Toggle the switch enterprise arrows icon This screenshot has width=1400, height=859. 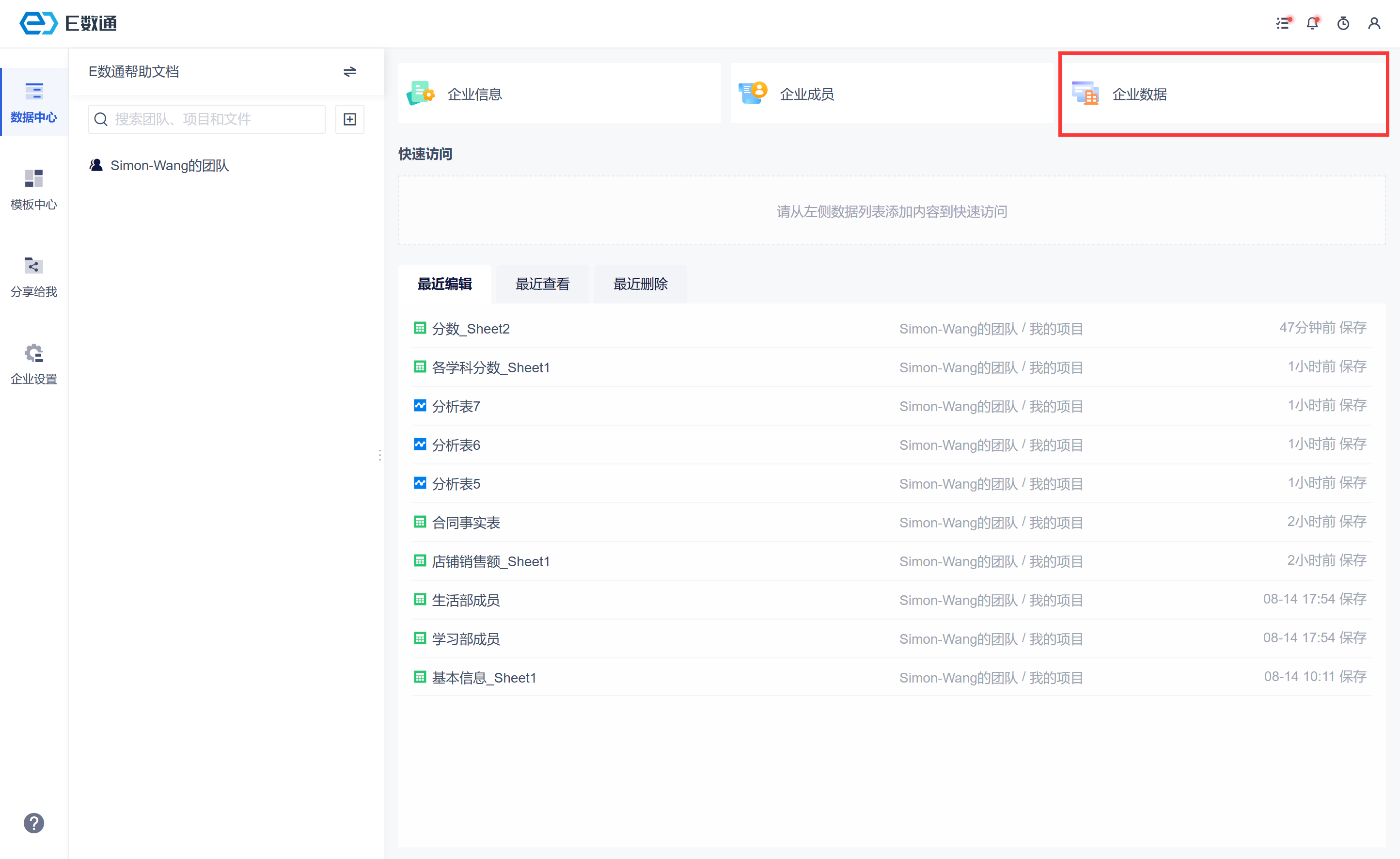click(x=349, y=72)
